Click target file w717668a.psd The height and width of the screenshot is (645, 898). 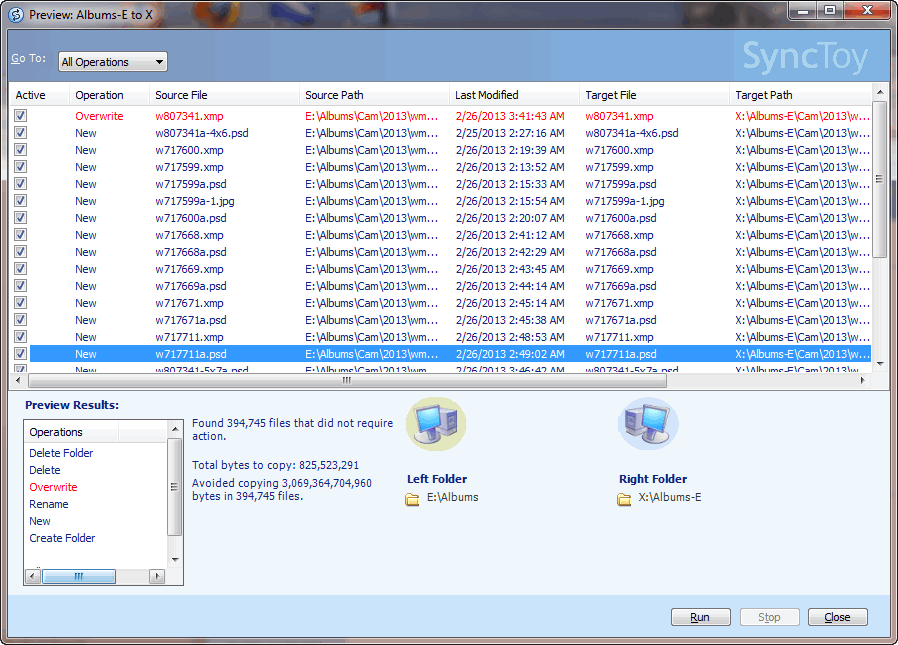pyautogui.click(x=621, y=252)
